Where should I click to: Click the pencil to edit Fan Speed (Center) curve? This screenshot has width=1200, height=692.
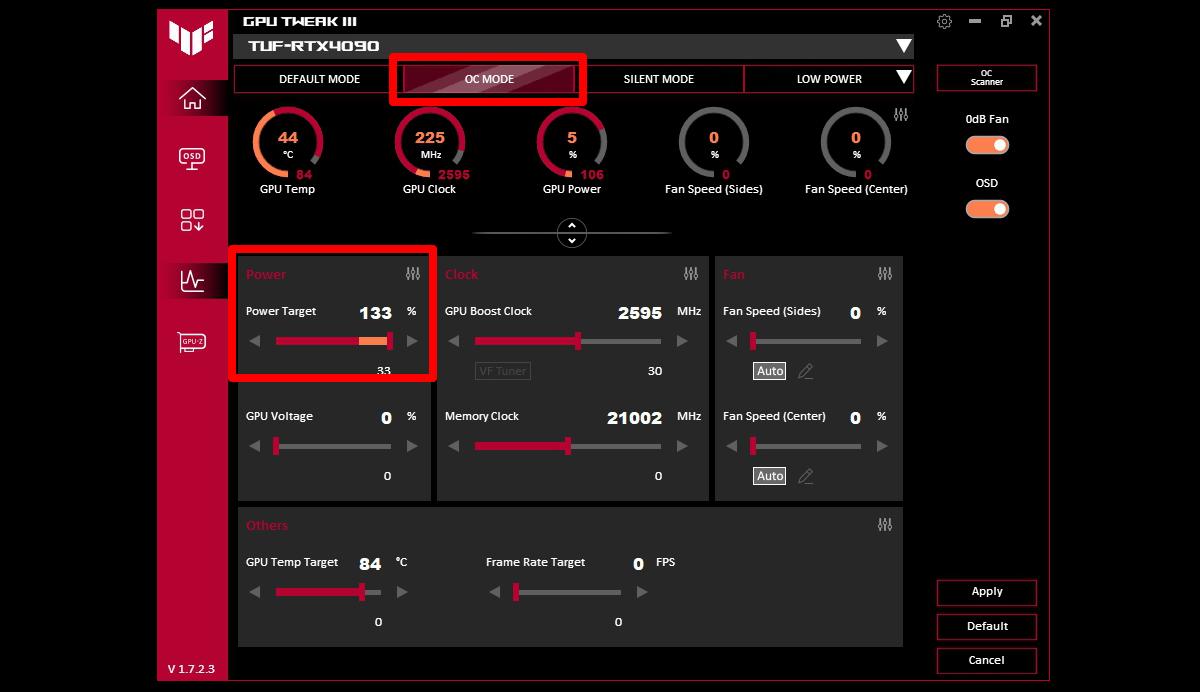pyautogui.click(x=805, y=476)
